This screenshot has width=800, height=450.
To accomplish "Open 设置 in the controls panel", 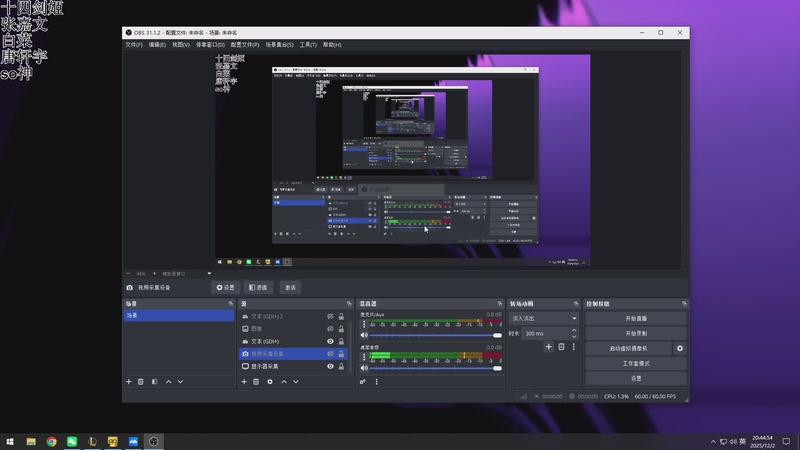I will (636, 379).
